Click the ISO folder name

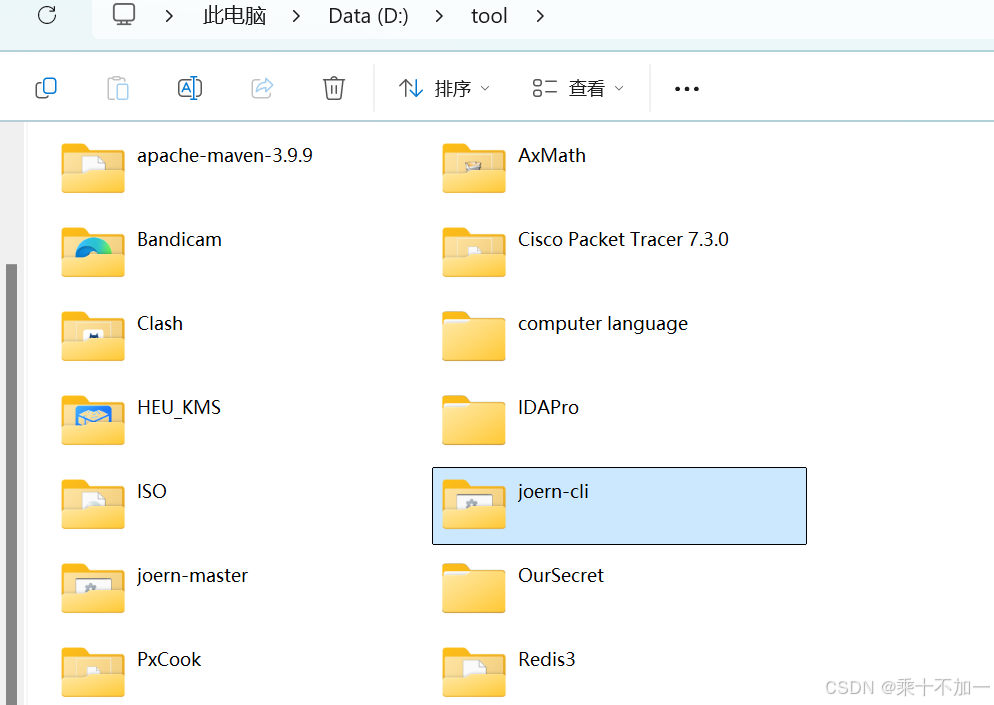152,491
